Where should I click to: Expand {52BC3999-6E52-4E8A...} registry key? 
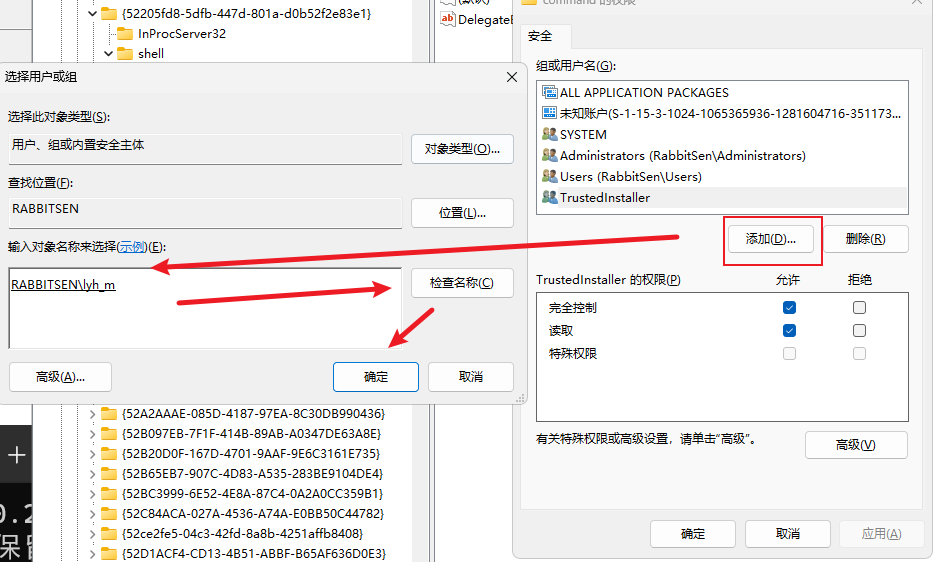(92, 494)
